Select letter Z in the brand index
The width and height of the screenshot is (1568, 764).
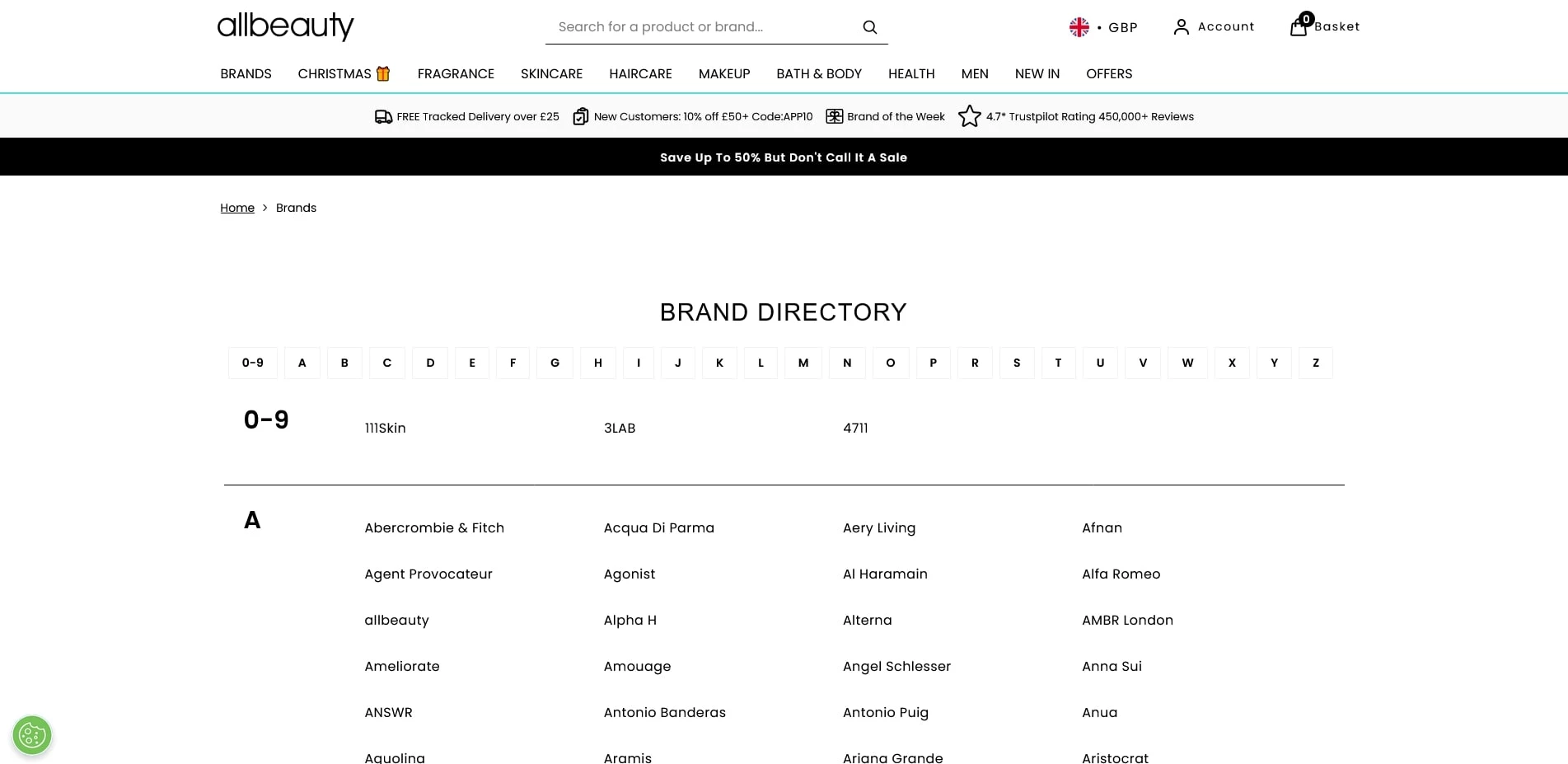click(1315, 363)
